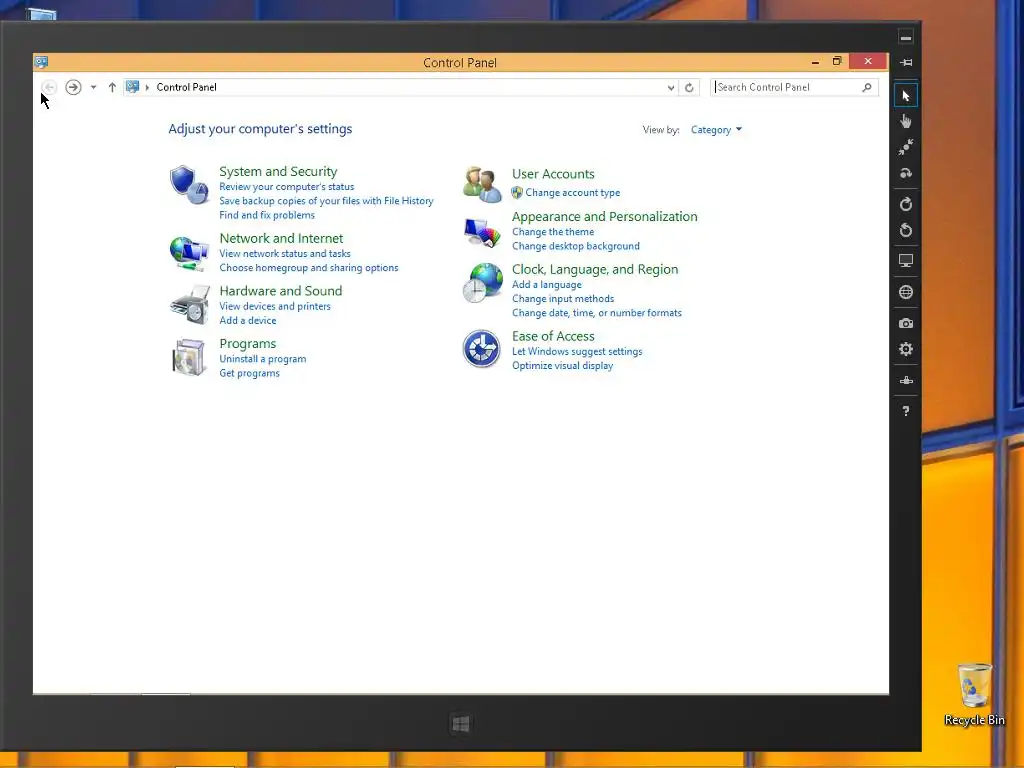Open Ease of Access category
Image resolution: width=1024 pixels, height=768 pixels.
553,336
